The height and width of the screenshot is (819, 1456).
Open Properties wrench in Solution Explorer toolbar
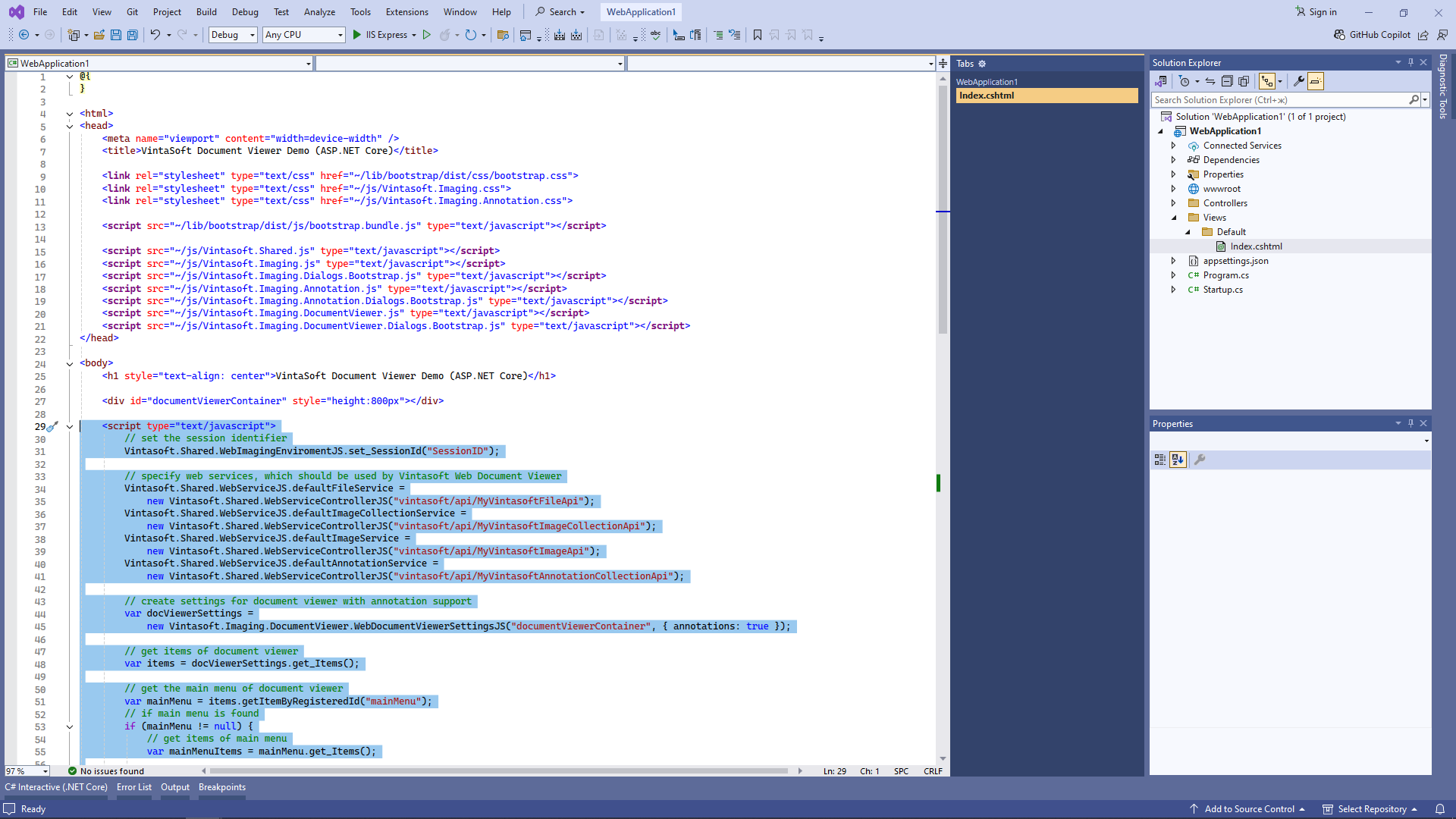(1298, 81)
